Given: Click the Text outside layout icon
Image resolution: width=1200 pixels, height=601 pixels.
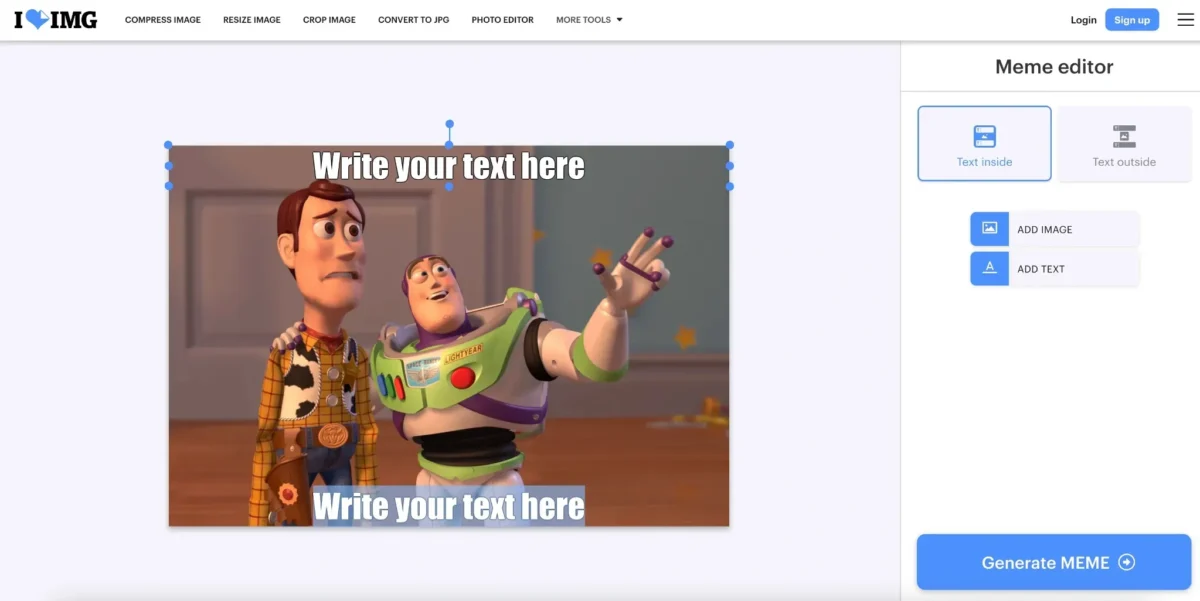Looking at the screenshot, I should click(x=1124, y=137).
